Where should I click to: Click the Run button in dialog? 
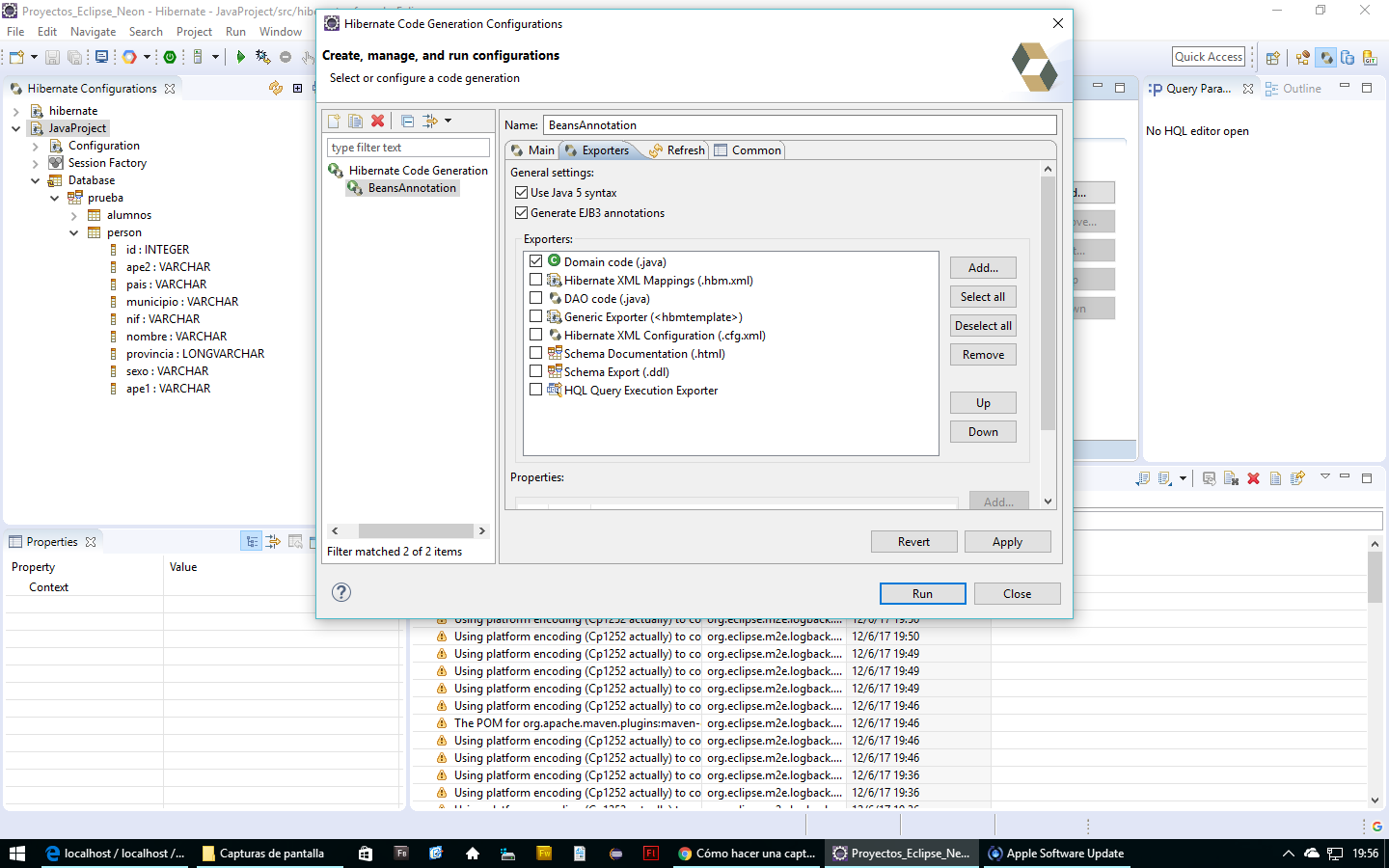point(922,594)
